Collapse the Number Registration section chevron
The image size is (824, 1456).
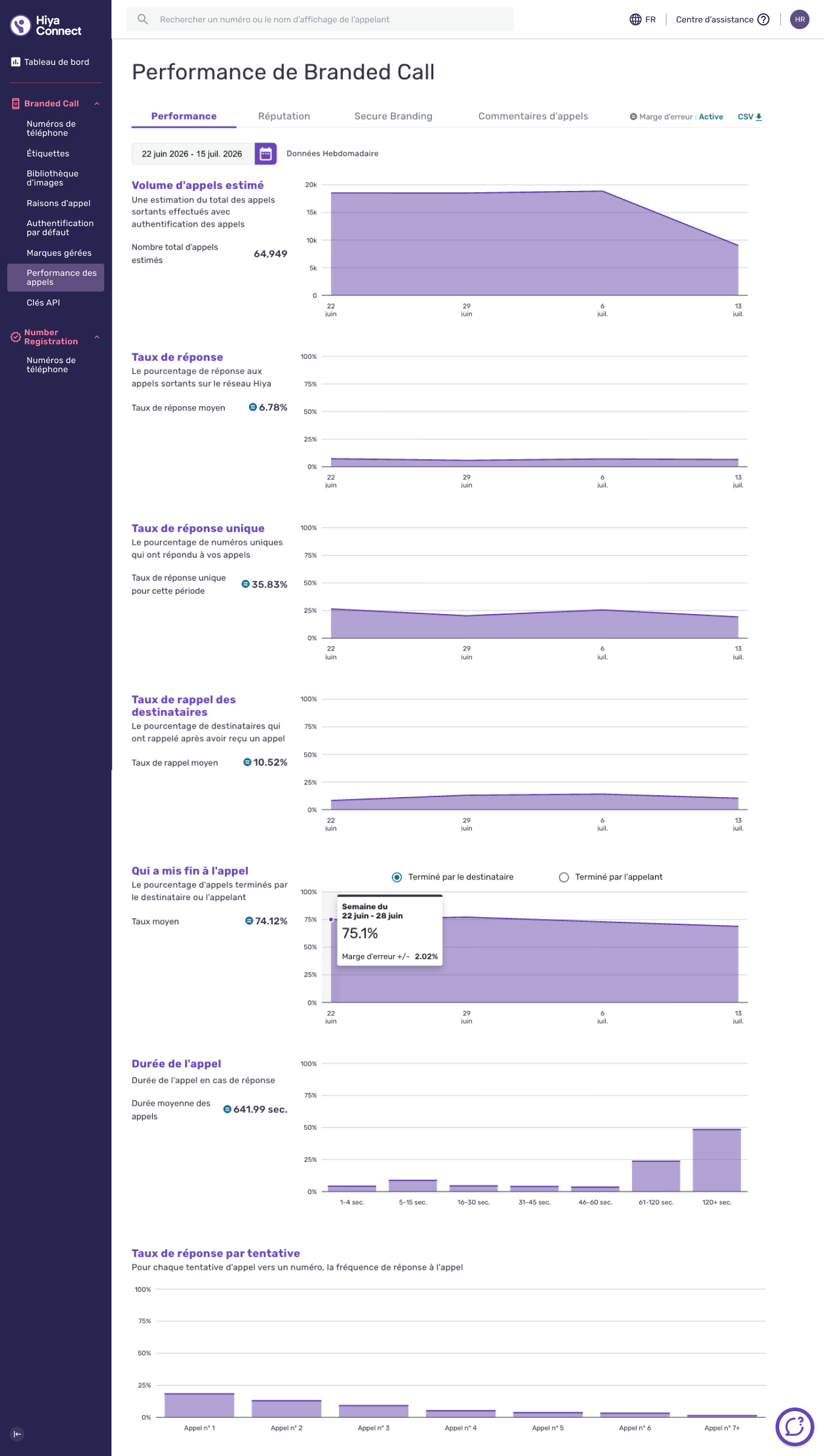tap(97, 337)
